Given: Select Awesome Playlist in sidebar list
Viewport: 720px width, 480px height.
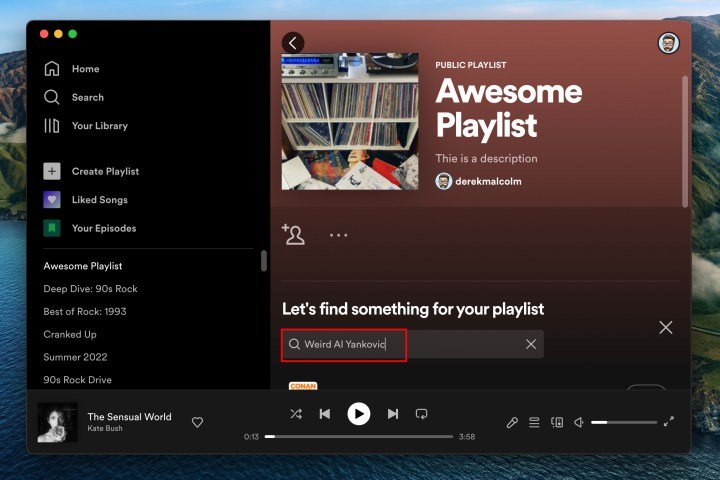Looking at the screenshot, I should click(83, 266).
